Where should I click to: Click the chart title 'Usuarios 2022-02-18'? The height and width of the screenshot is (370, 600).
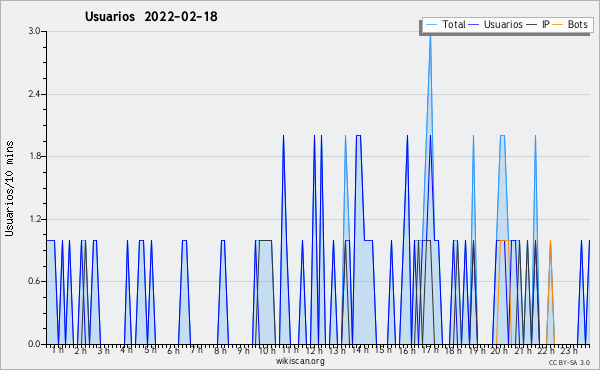pyautogui.click(x=151, y=17)
